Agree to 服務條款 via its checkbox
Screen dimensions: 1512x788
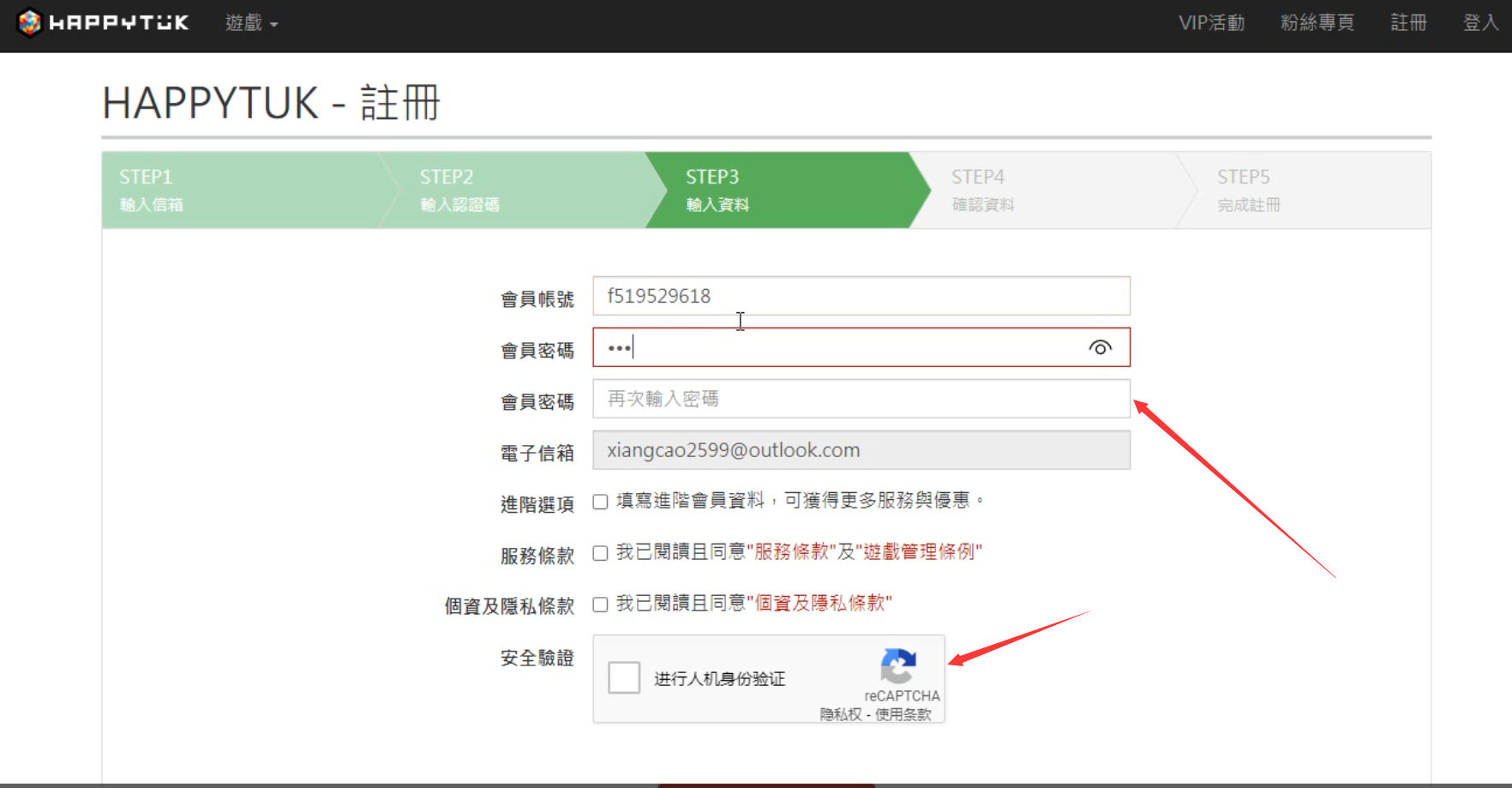(x=601, y=553)
